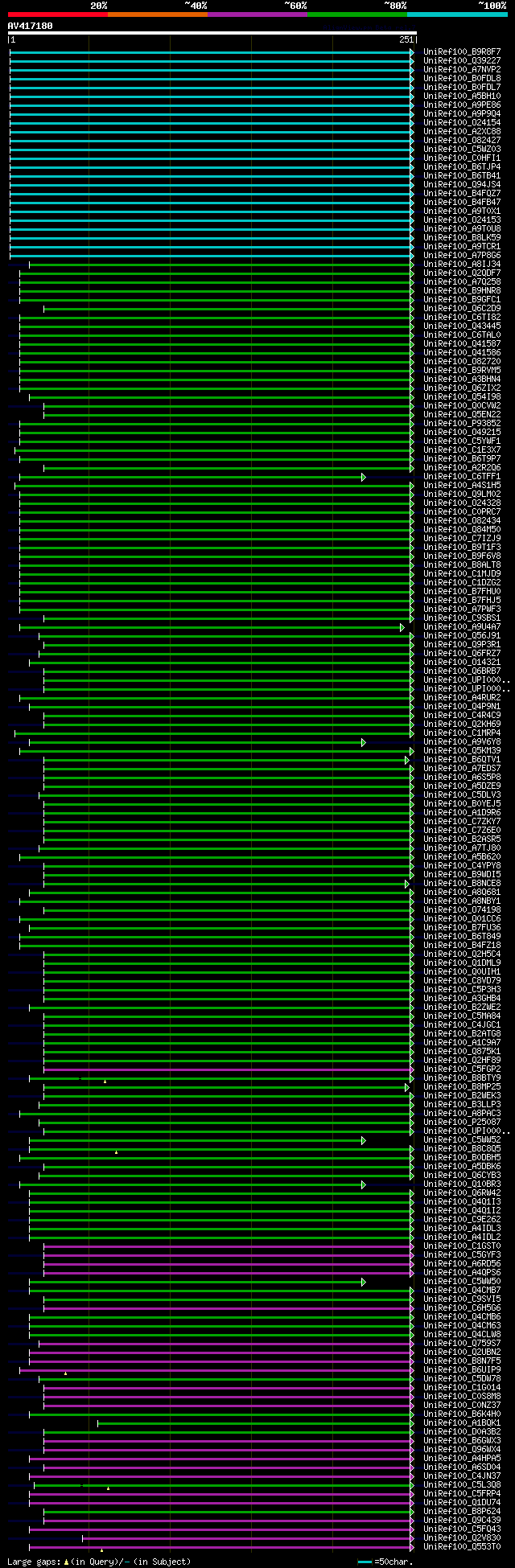This screenshot has height=1568, width=515.
Task: Click the short arrowhead on the A9V6Y8 alignment
Action: coord(364,742)
